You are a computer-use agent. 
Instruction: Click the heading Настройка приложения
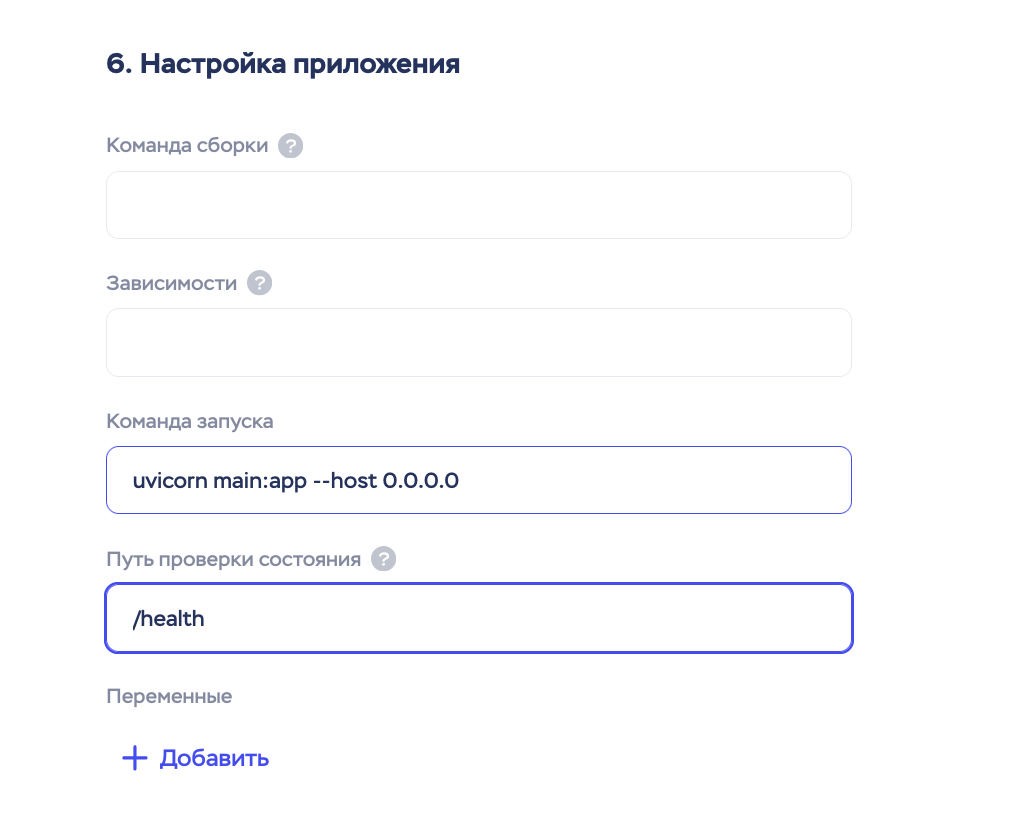pos(283,63)
